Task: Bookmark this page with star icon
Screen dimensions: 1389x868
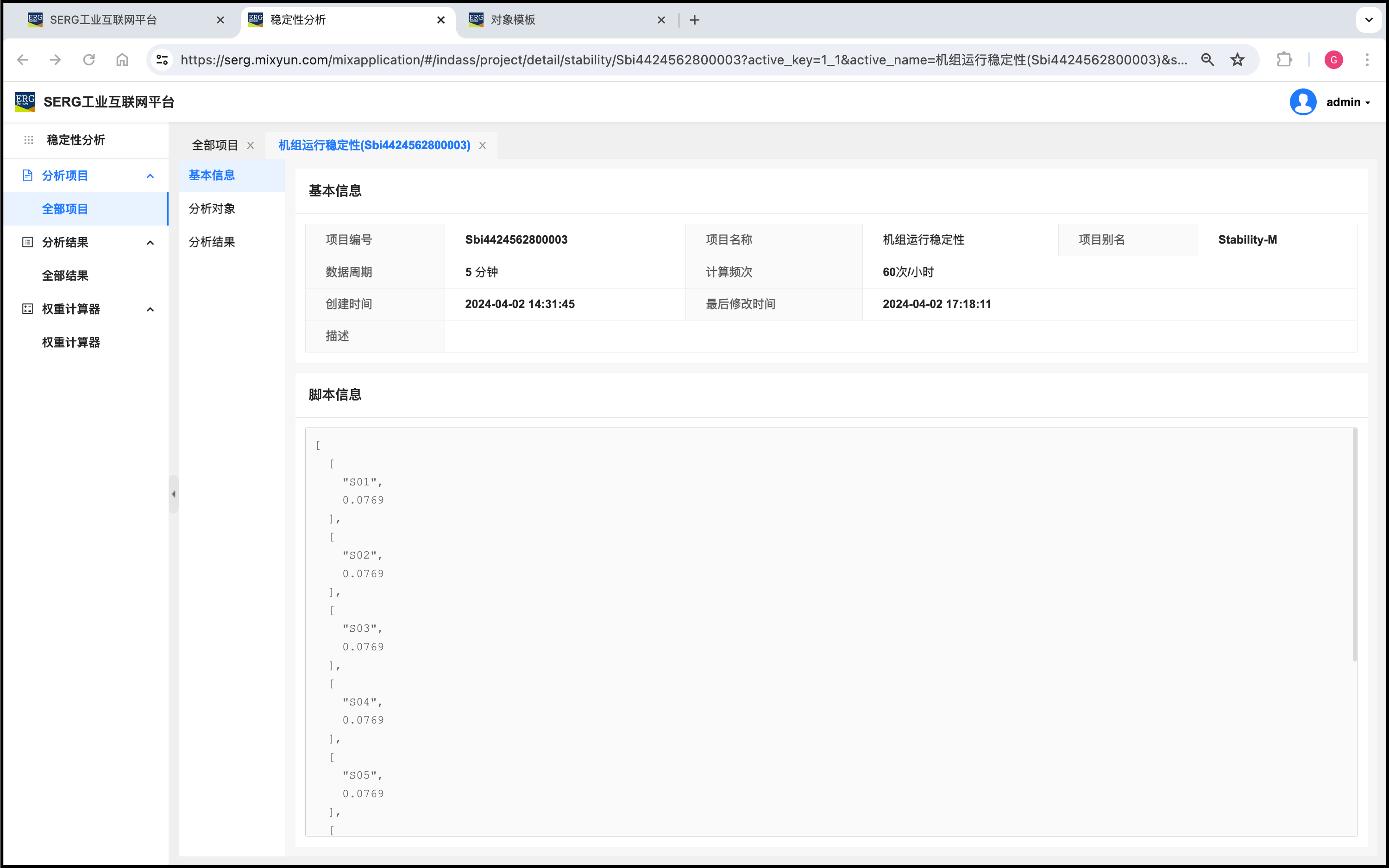Action: coord(1238,60)
